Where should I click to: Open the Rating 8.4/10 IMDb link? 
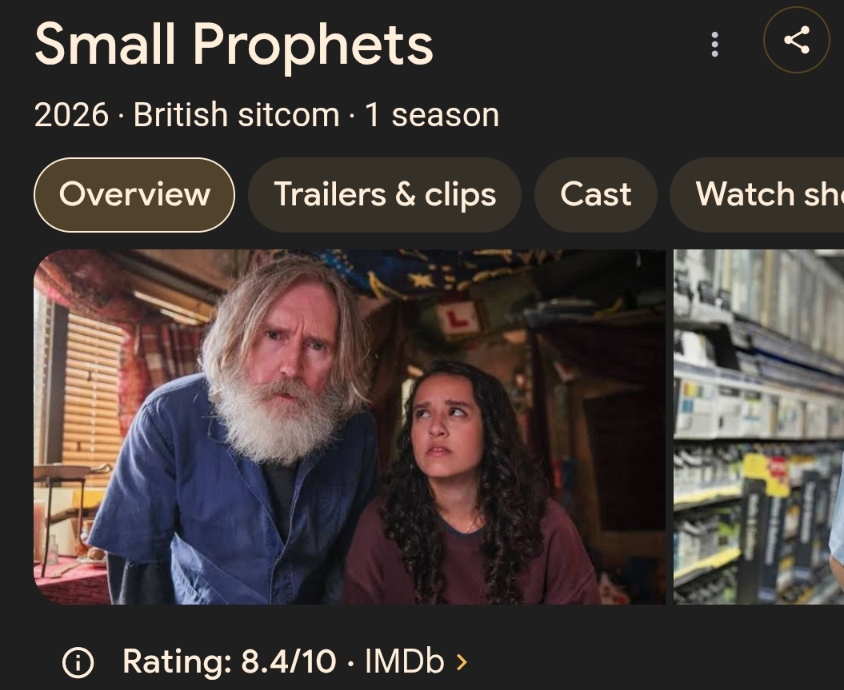pos(294,661)
